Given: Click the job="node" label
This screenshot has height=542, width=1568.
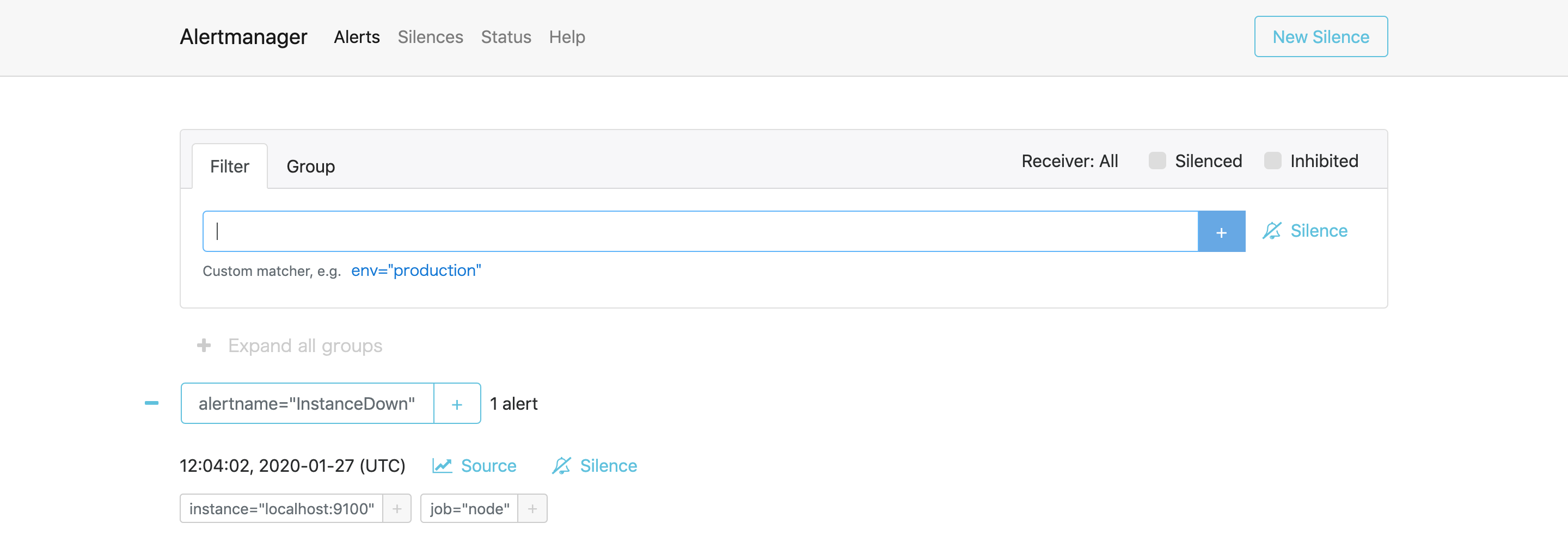Looking at the screenshot, I should coord(469,509).
